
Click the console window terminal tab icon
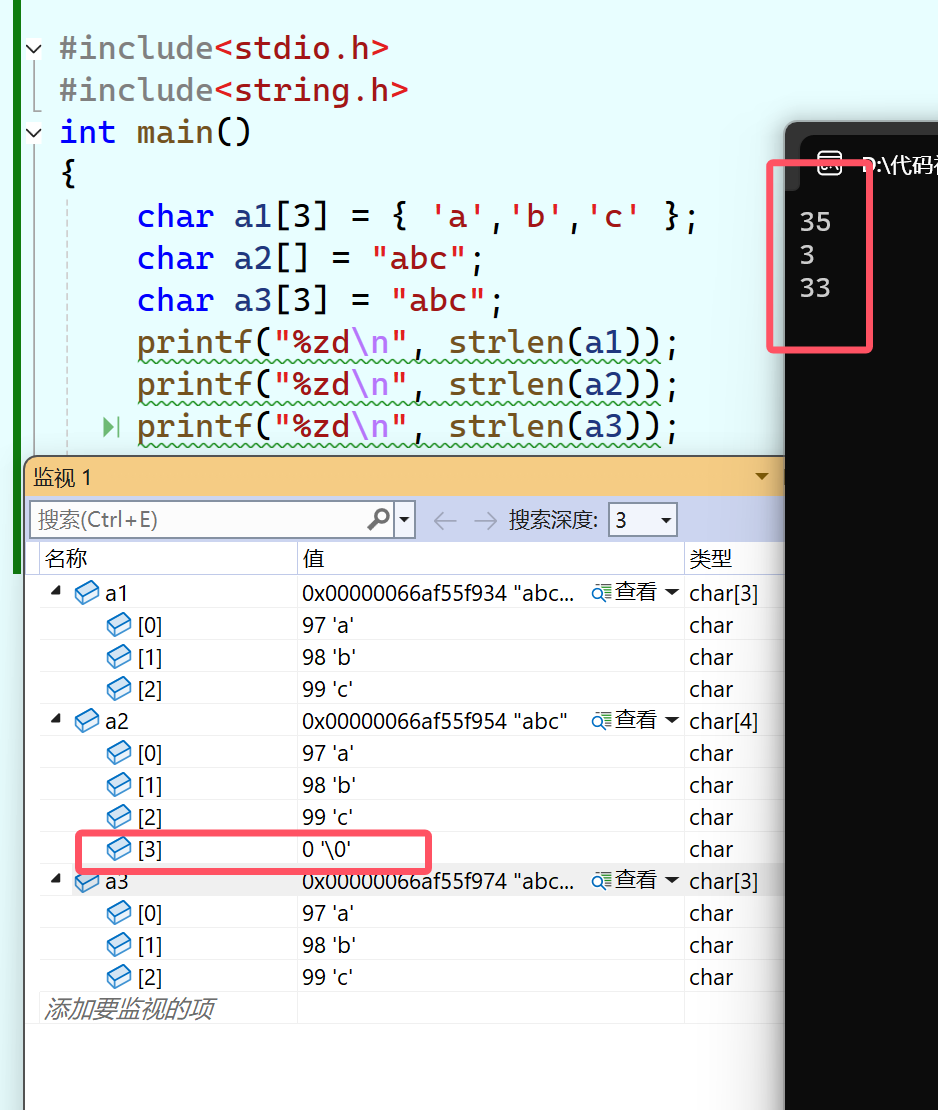point(829,163)
